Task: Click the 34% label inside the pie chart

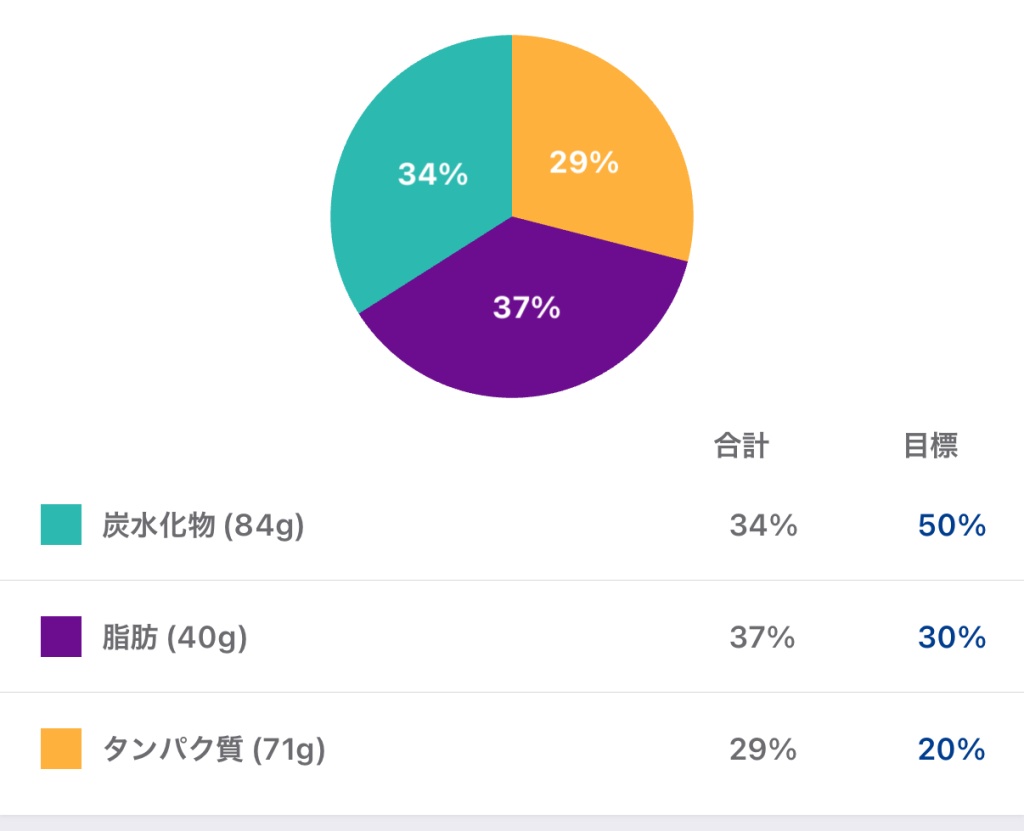Action: point(433,174)
